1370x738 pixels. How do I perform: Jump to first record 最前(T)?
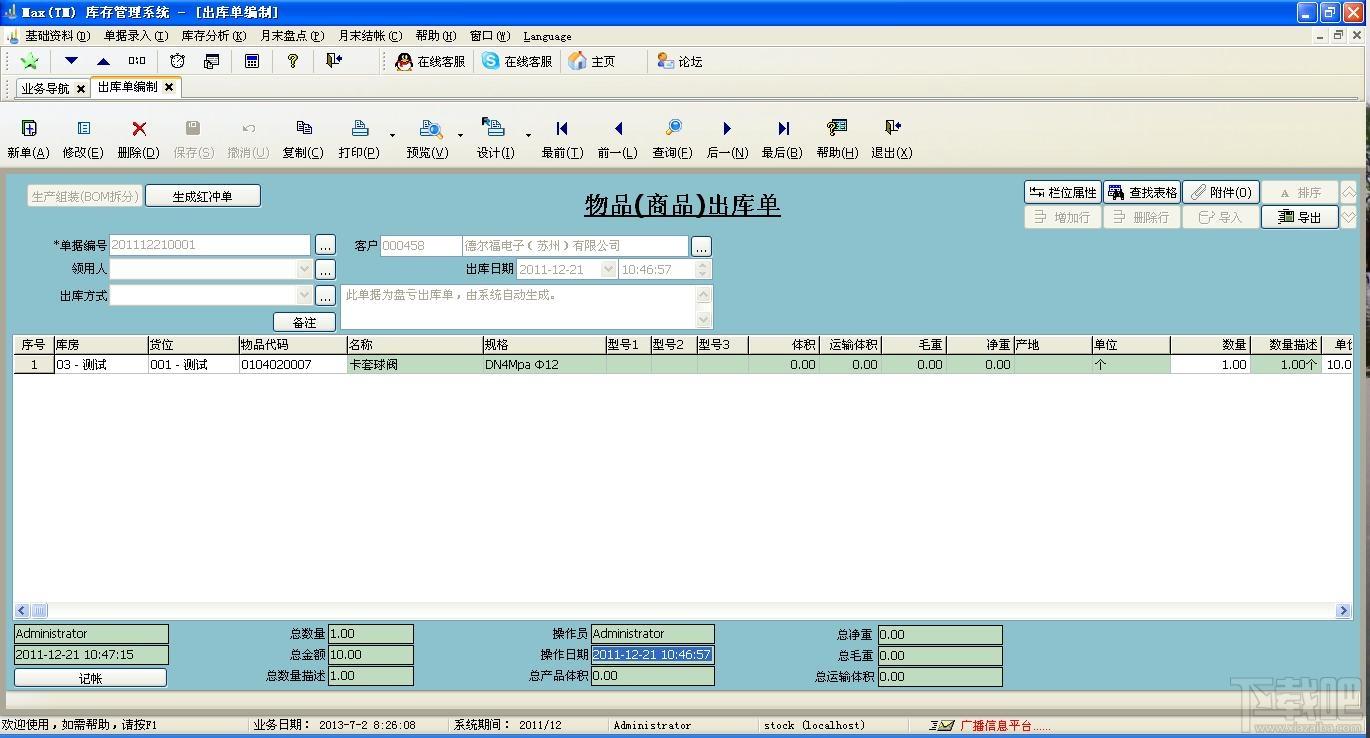click(x=562, y=139)
